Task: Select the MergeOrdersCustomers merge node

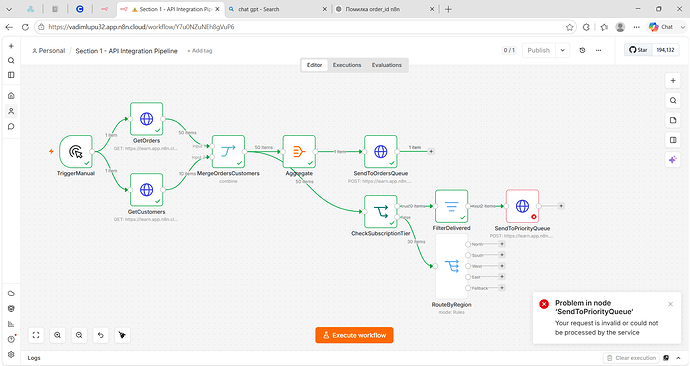Action: coord(228,151)
